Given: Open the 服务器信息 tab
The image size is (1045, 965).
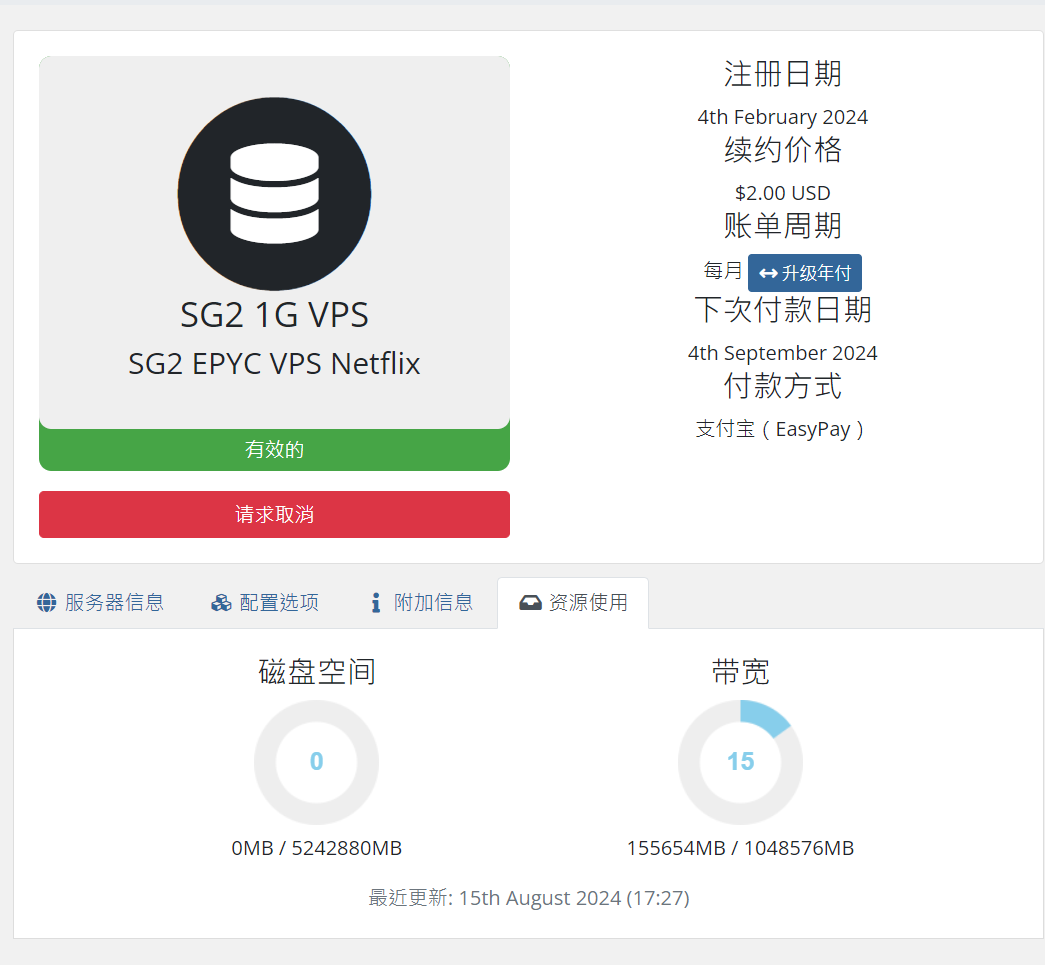Looking at the screenshot, I should coord(100,602).
